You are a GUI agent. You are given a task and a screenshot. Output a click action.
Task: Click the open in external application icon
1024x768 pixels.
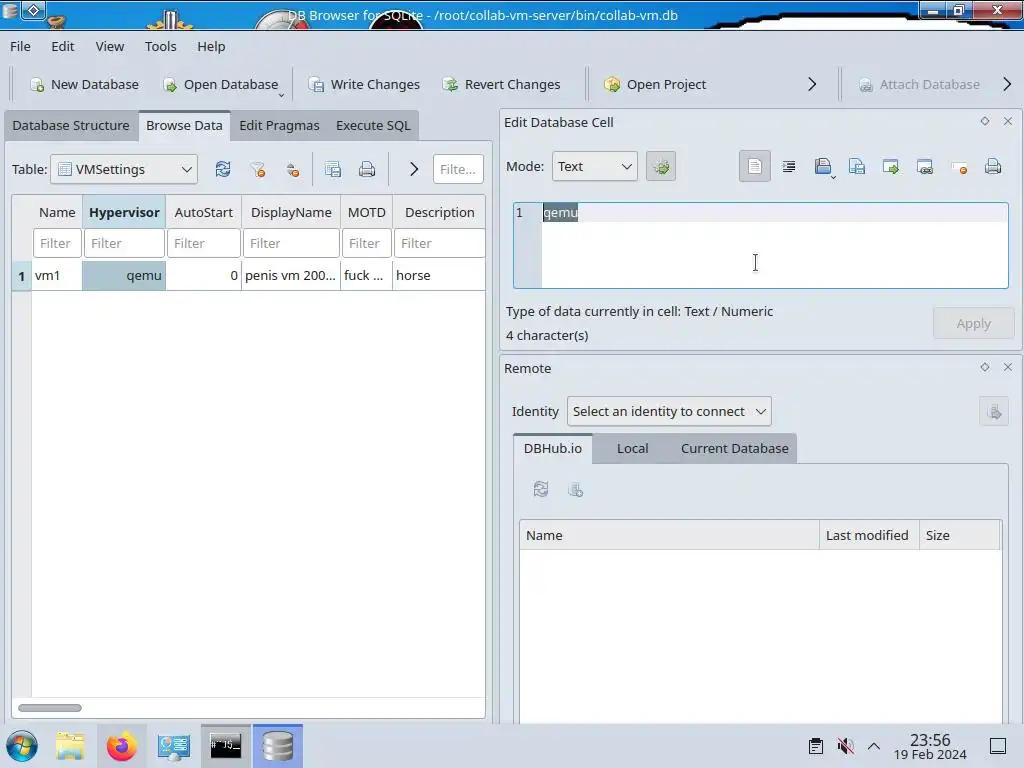pyautogui.click(x=891, y=167)
